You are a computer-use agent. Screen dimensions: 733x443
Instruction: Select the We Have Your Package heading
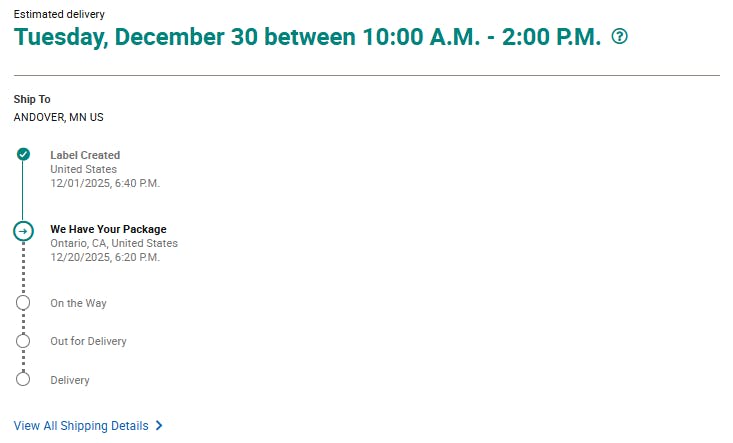click(108, 229)
